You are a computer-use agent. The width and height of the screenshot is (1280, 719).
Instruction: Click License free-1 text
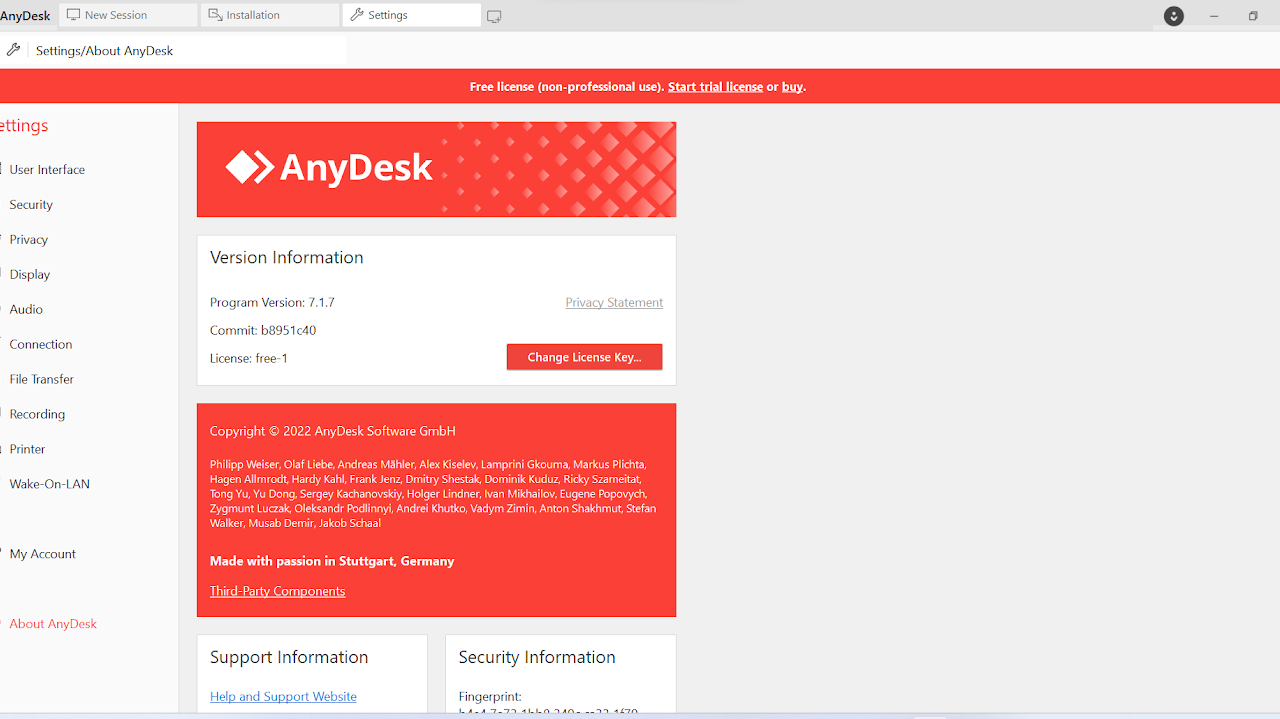click(x=249, y=359)
